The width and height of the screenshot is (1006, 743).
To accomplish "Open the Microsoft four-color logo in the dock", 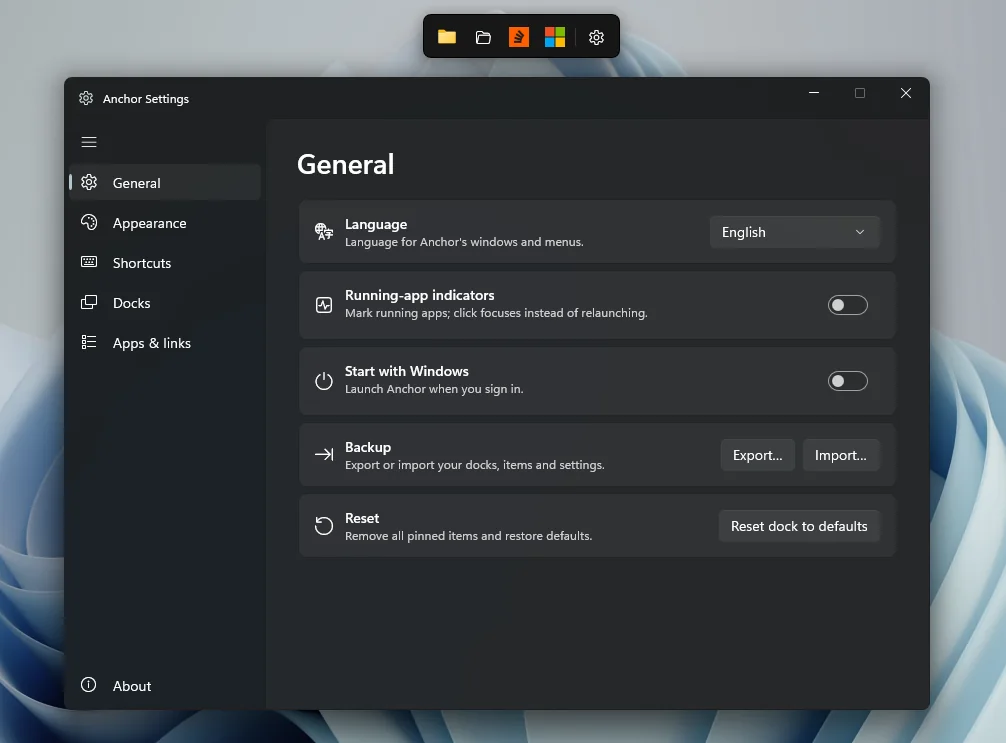I will [555, 37].
